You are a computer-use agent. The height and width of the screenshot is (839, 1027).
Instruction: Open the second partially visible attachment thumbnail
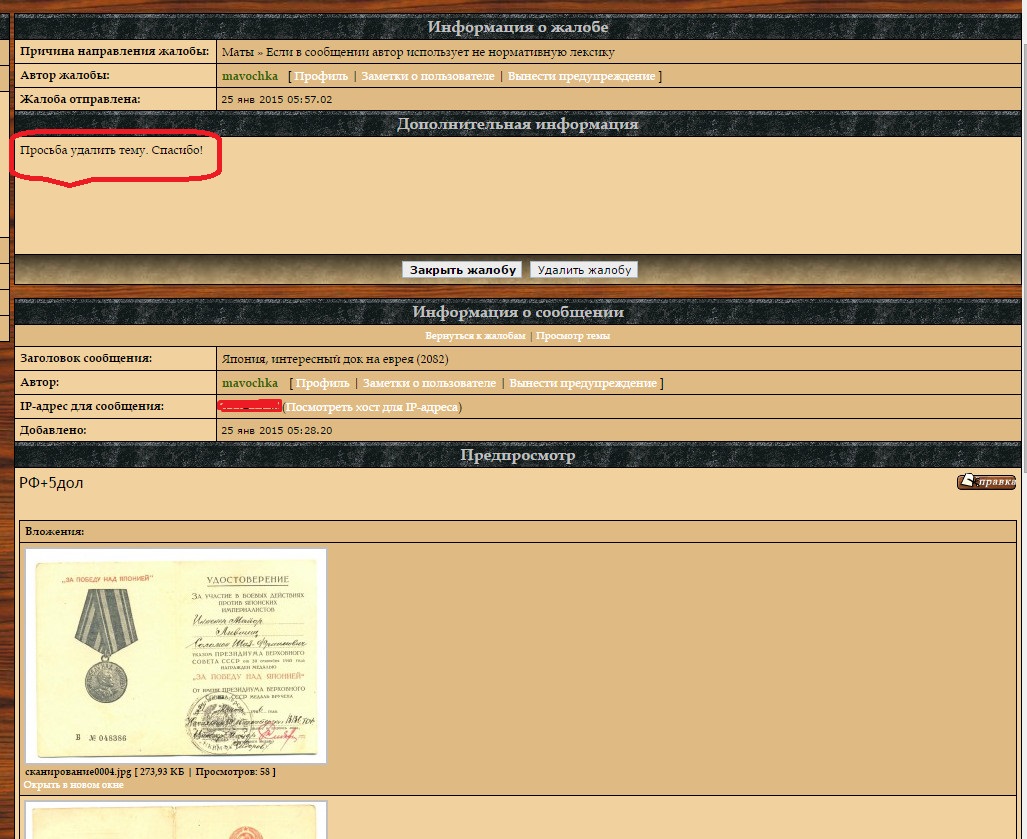[x=176, y=822]
